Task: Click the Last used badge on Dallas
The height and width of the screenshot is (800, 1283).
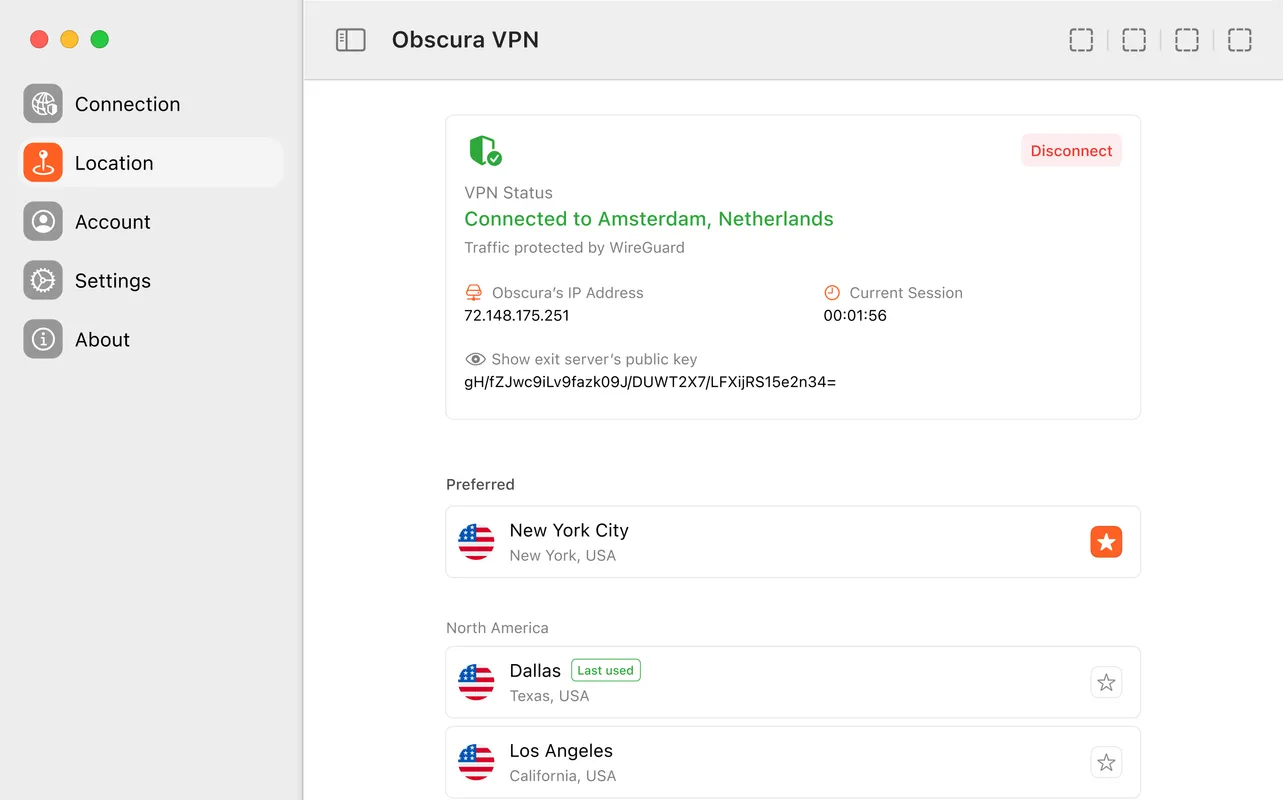Action: [x=605, y=670]
